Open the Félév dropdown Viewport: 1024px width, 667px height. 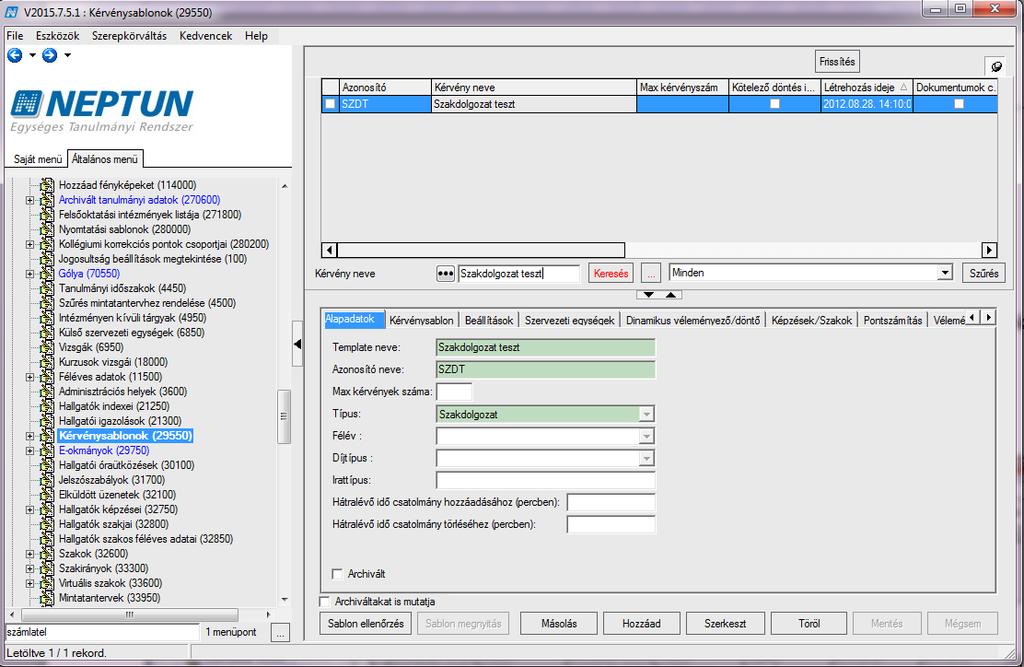(x=647, y=436)
